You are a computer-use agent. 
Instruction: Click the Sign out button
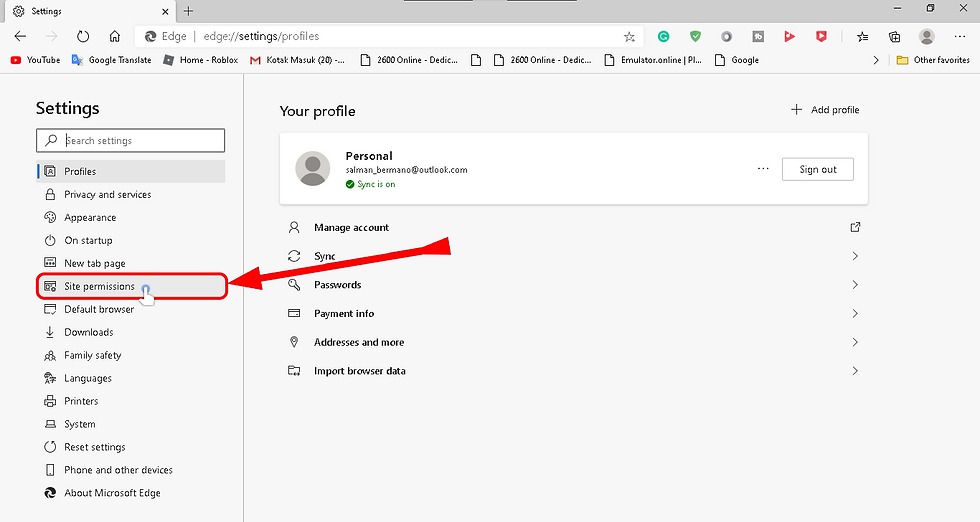pos(818,169)
